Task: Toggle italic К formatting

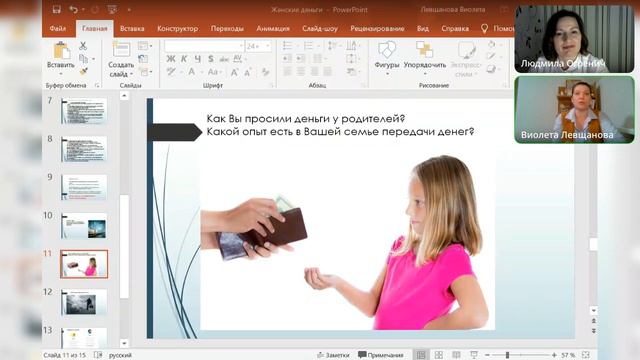Action: pyautogui.click(x=184, y=59)
